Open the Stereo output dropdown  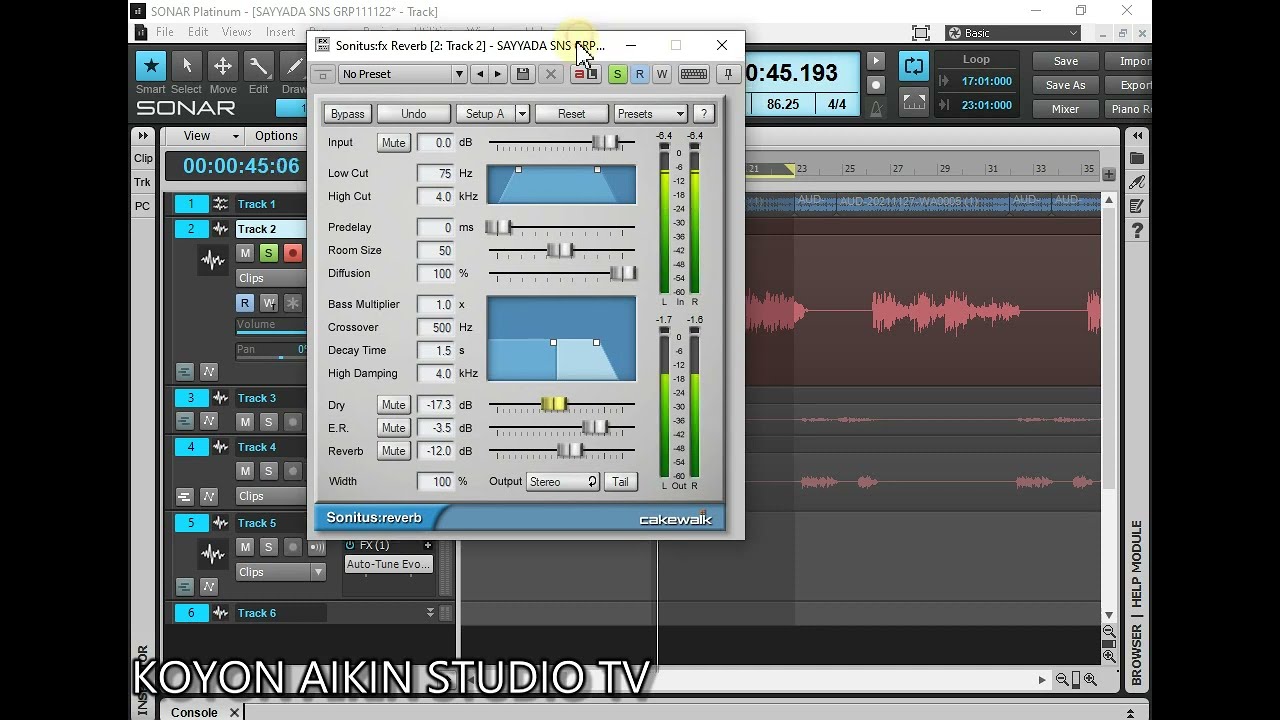click(x=563, y=482)
